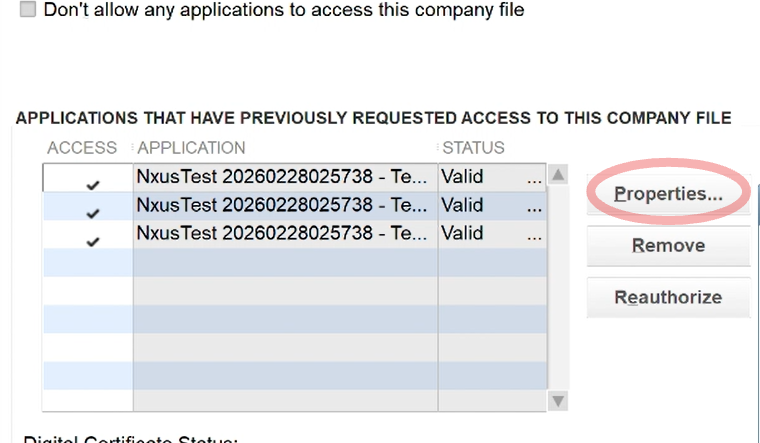This screenshot has width=760, height=443.
Task: Select first NxusTest application row
Action: (284, 177)
